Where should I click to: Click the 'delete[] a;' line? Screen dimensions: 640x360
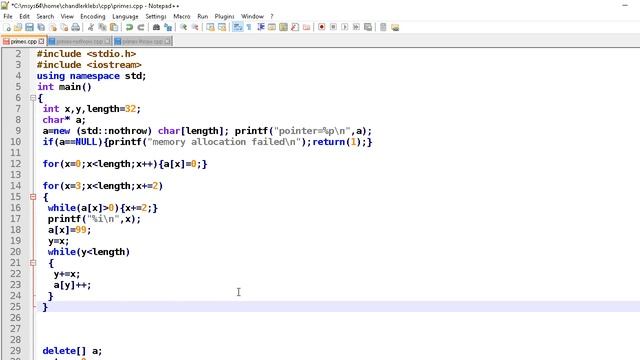coord(72,351)
